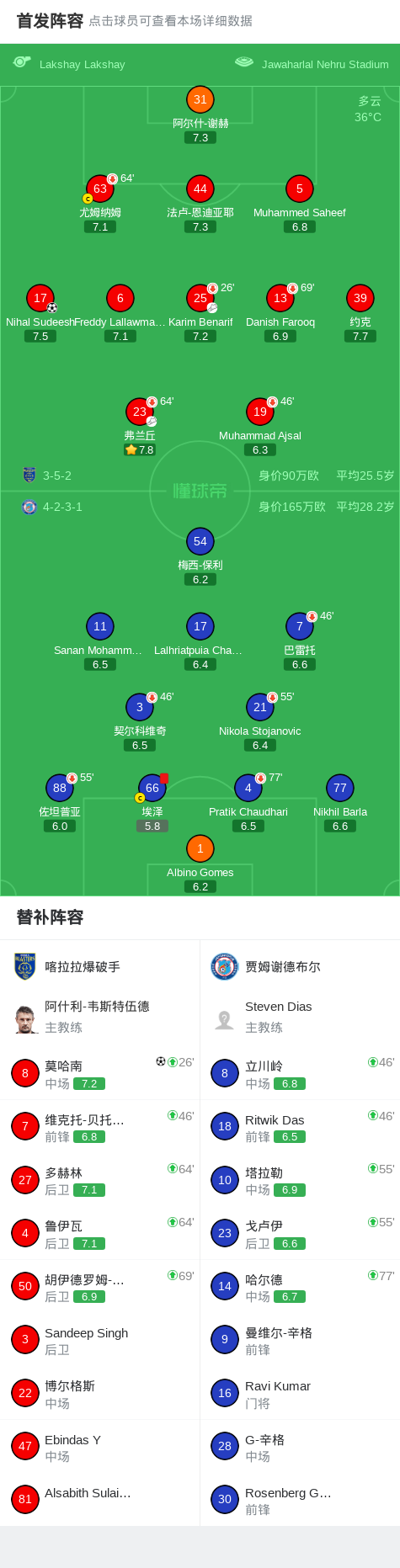Image resolution: width=400 pixels, height=1568 pixels.
Task: Open substitute Ritwik Das row
Action: tap(300, 1126)
